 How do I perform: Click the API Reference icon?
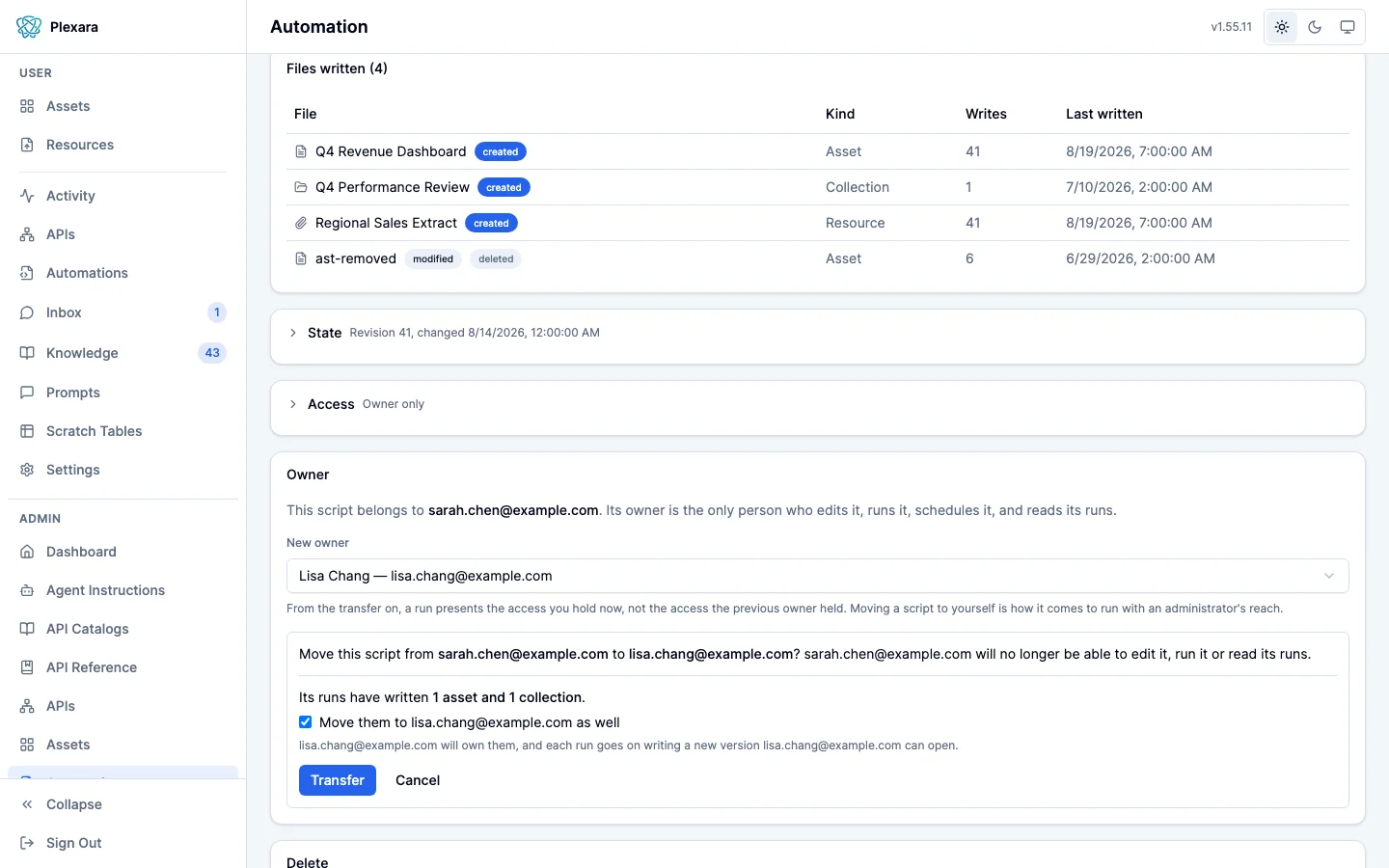point(27,667)
